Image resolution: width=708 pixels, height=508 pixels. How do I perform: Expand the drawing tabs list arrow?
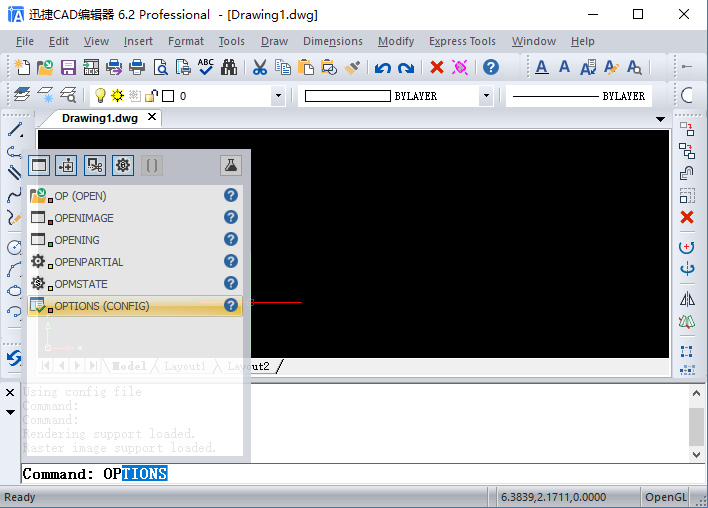click(x=660, y=119)
